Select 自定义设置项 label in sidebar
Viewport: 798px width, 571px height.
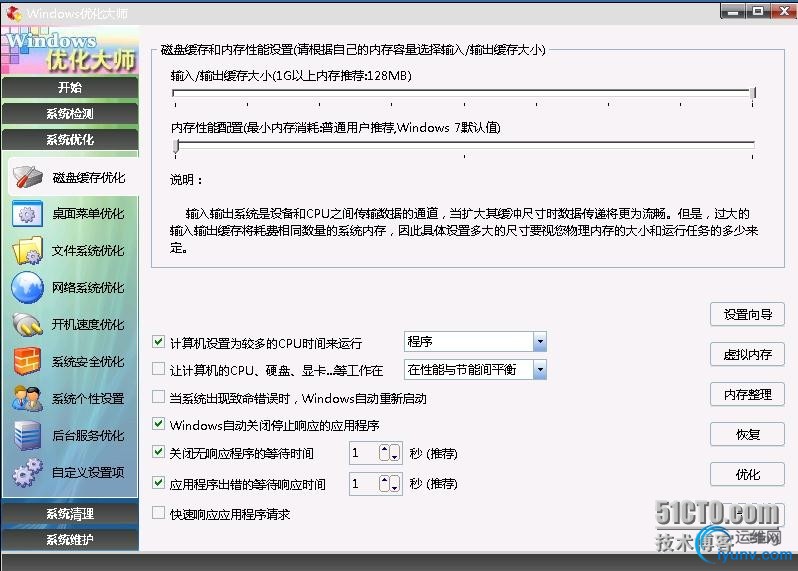pos(89,472)
